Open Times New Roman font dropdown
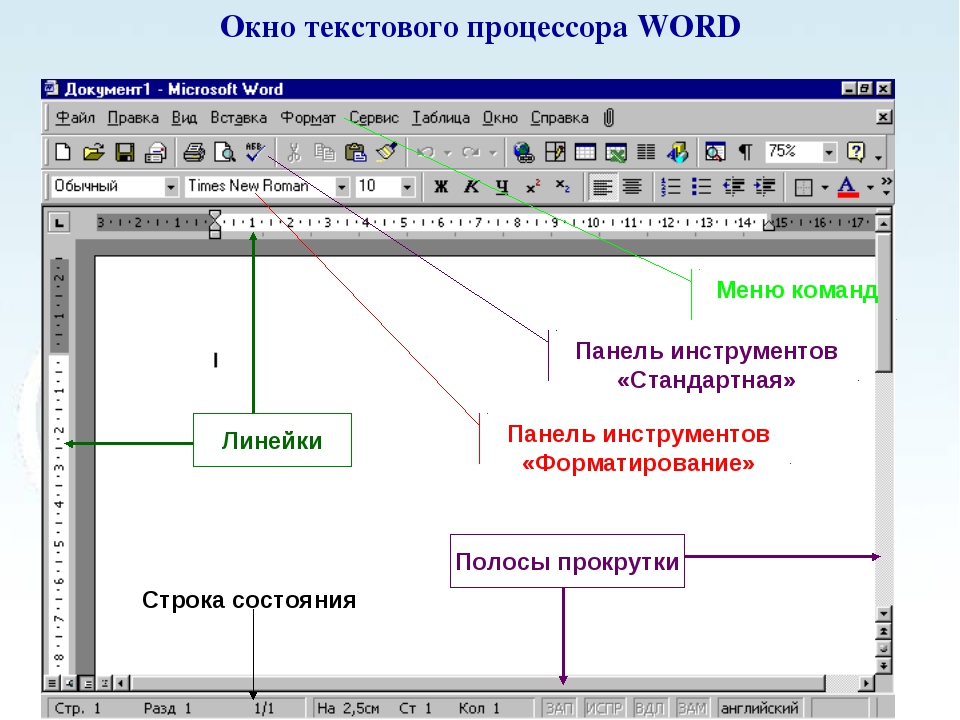 [342, 187]
